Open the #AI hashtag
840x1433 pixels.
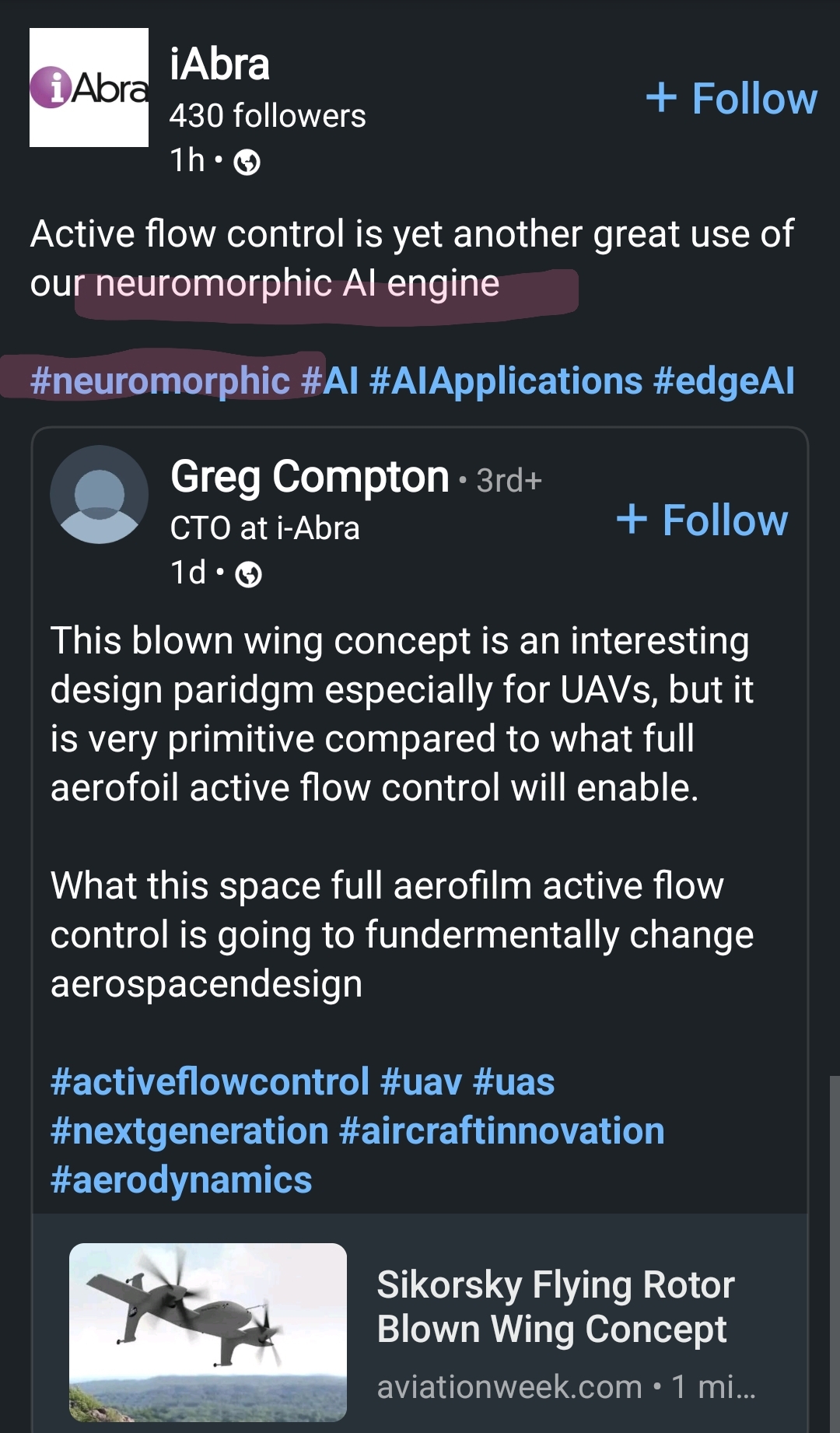330,381
